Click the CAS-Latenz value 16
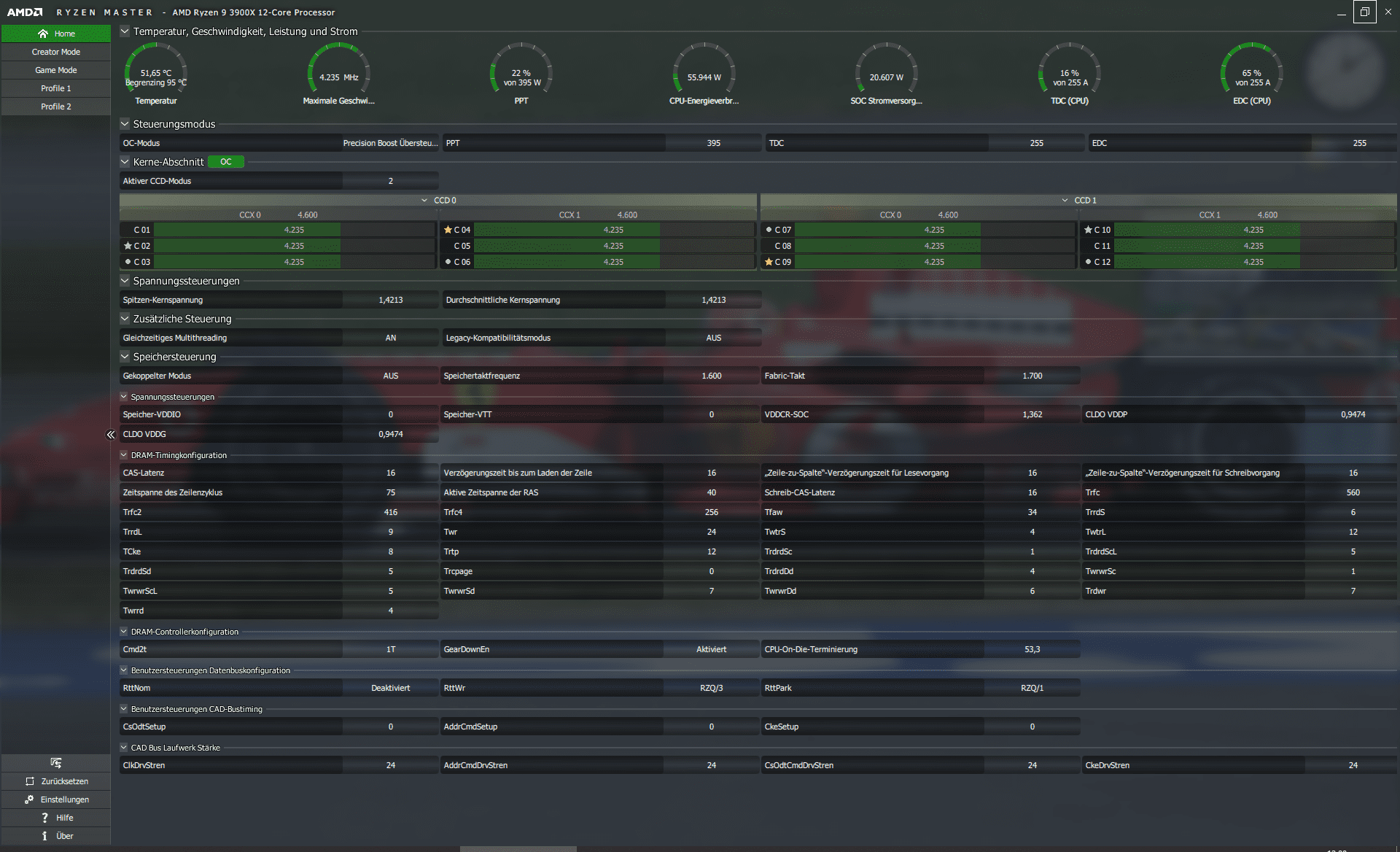The image size is (1400, 852). pyautogui.click(x=391, y=473)
